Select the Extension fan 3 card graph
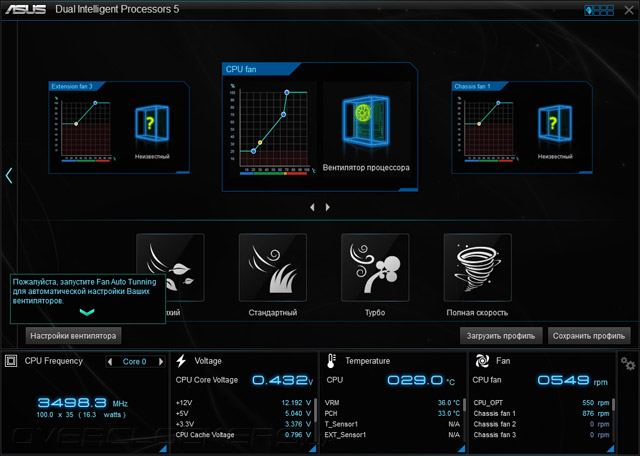Viewport: 640px width, 456px height. tap(85, 129)
